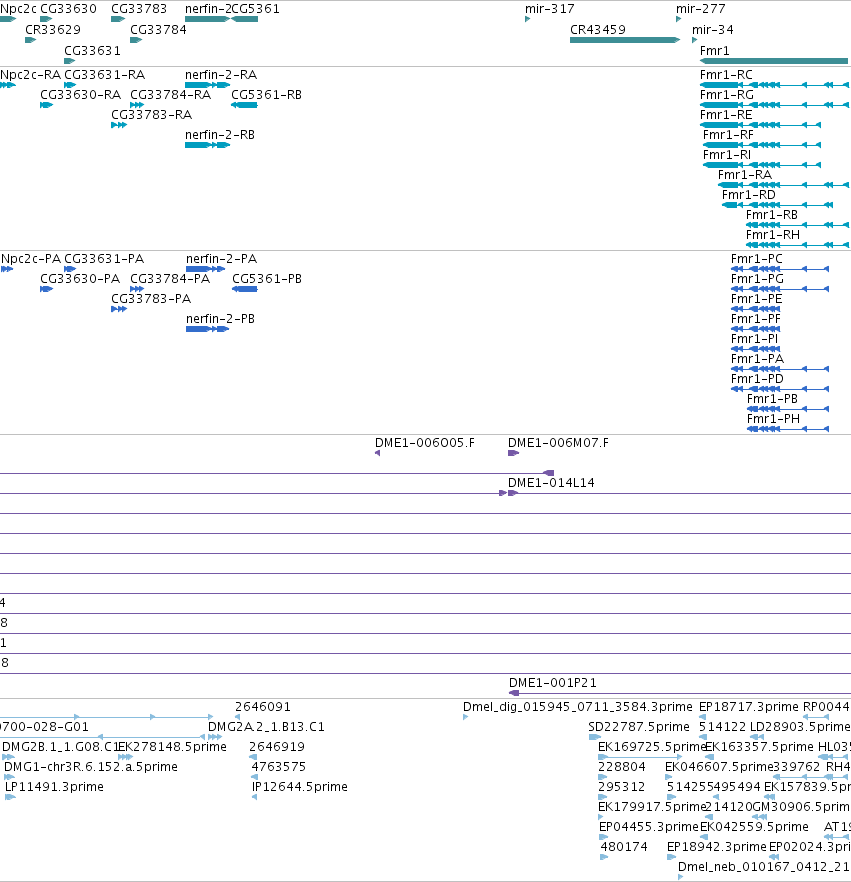Image resolution: width=851 pixels, height=882 pixels.
Task: Select EST 228804
Action: (622, 767)
